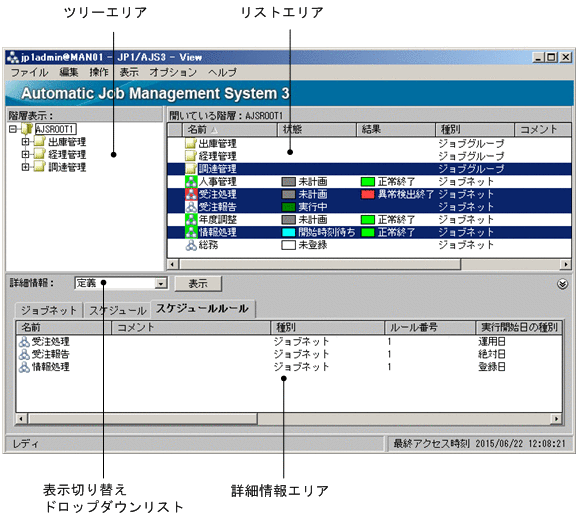Click the 表示 button beside dropdown
The width and height of the screenshot is (580, 519).
coord(198,284)
